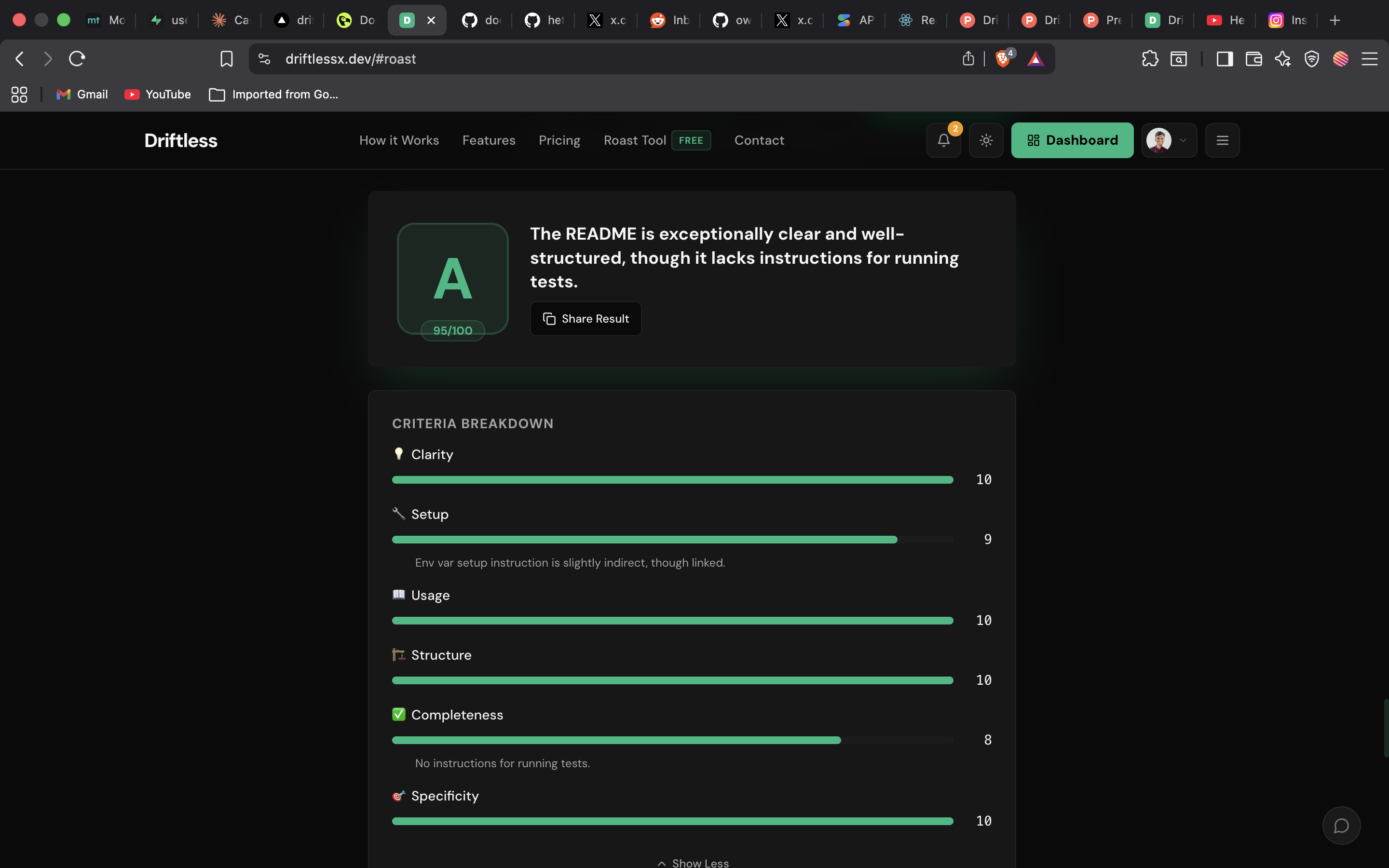Open the notifications bell icon
This screenshot has height=868, width=1389.
[943, 140]
